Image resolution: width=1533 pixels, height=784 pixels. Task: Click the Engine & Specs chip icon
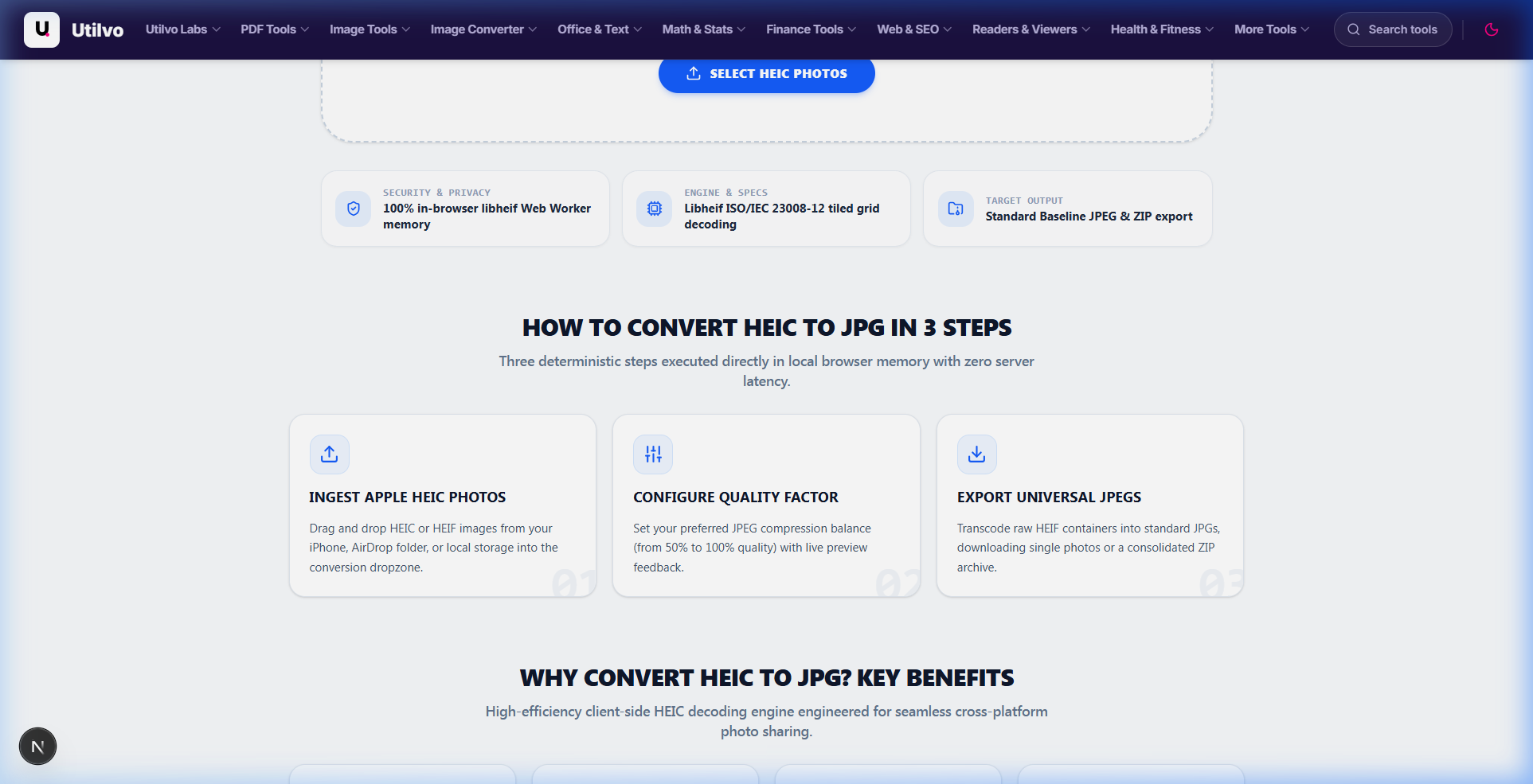pyautogui.click(x=655, y=209)
